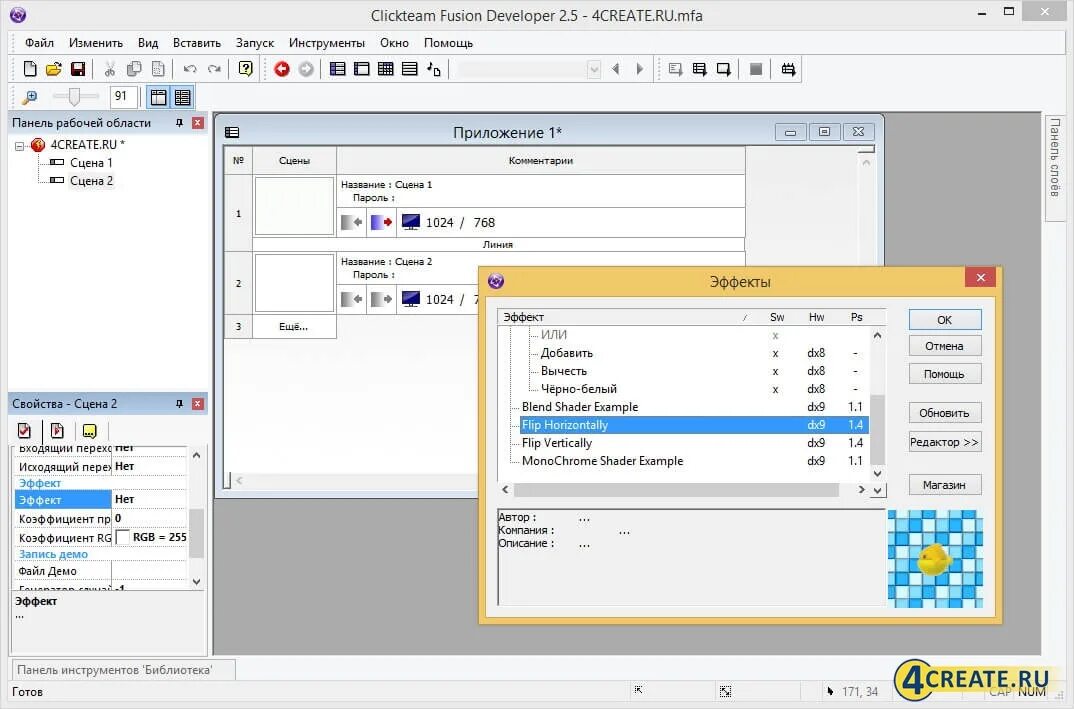Open the Магазин button
This screenshot has width=1074, height=709.
click(945, 485)
